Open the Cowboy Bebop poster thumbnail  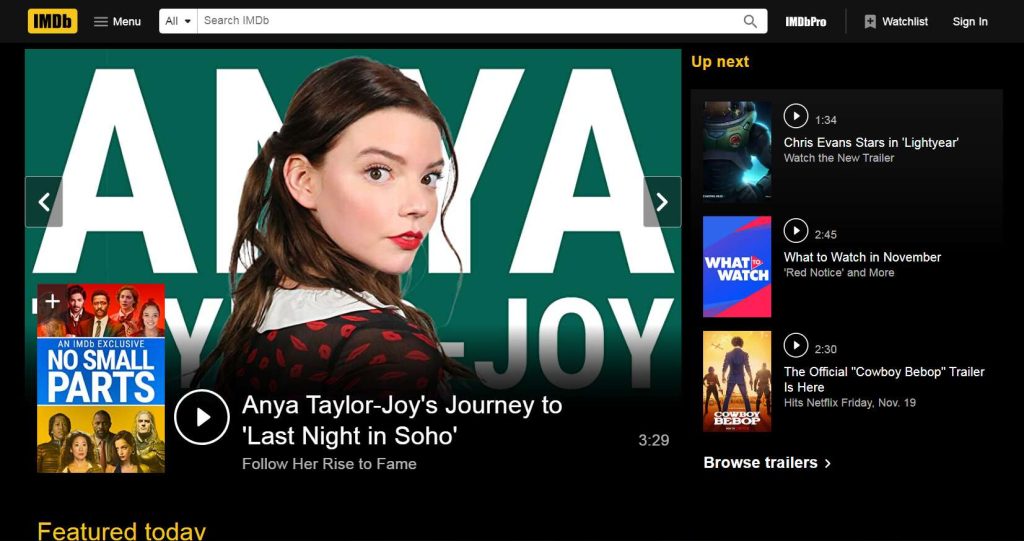(x=737, y=382)
